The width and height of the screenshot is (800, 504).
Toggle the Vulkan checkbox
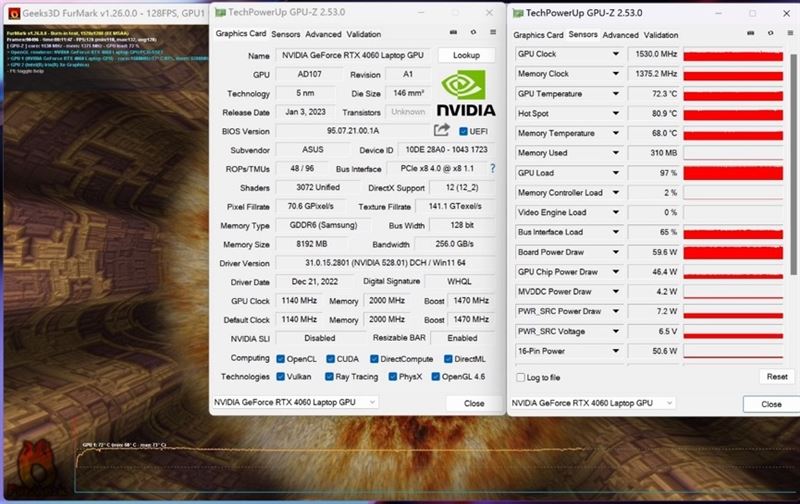pyautogui.click(x=280, y=376)
